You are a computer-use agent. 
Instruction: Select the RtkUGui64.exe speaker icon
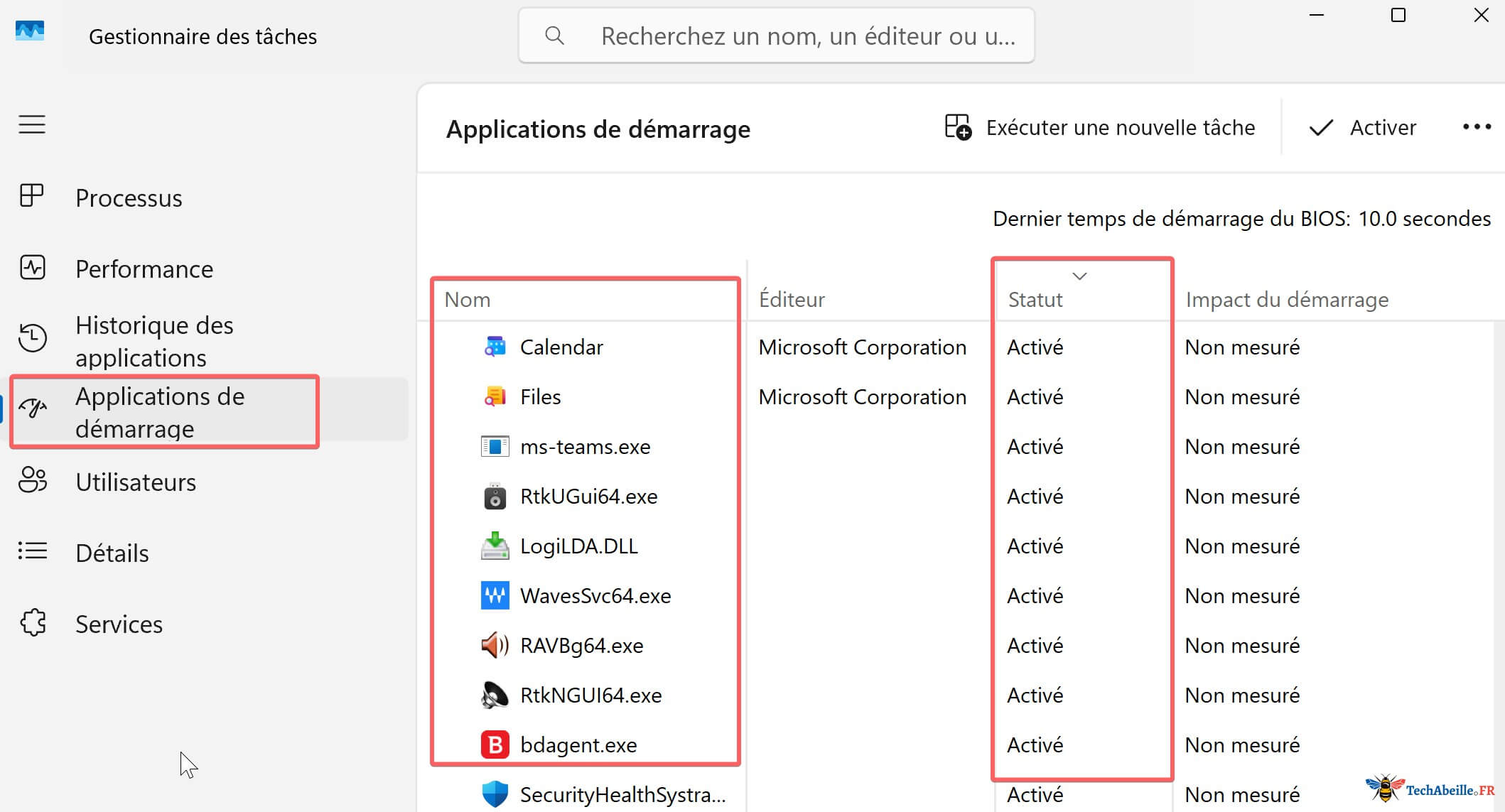pos(495,496)
